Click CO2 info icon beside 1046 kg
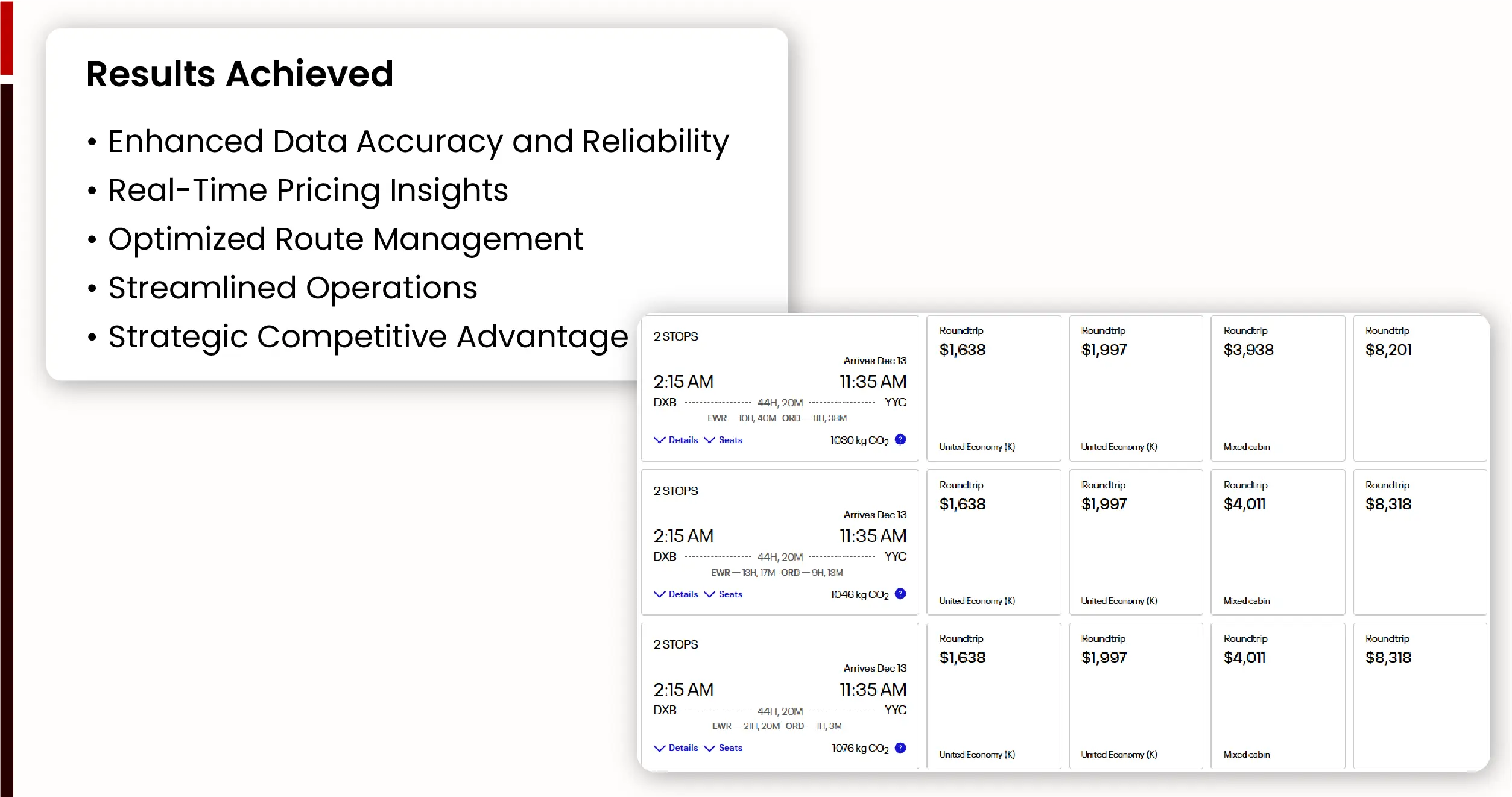The height and width of the screenshot is (797, 1512). 900,594
